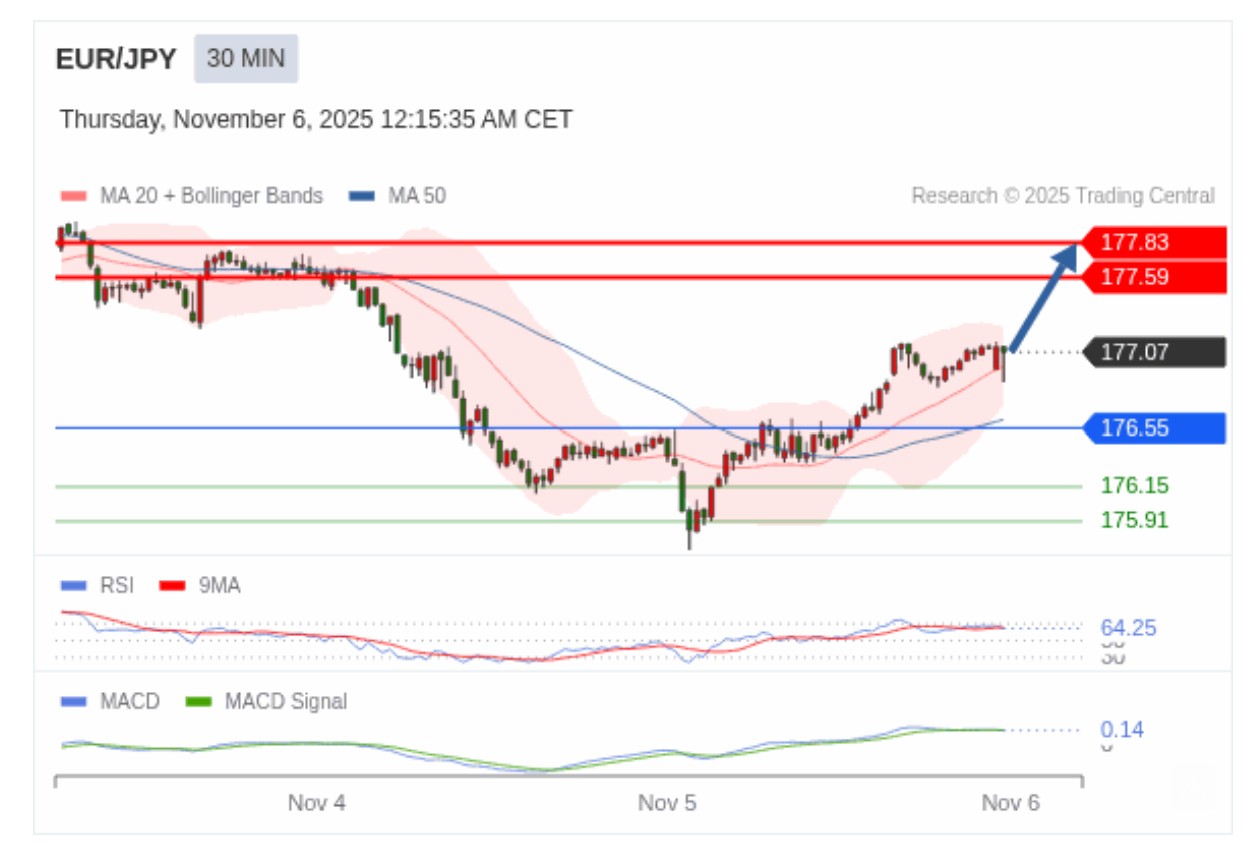This screenshot has width=1250, height=862.
Task: Toggle the MACD legend entry
Action: point(110,702)
